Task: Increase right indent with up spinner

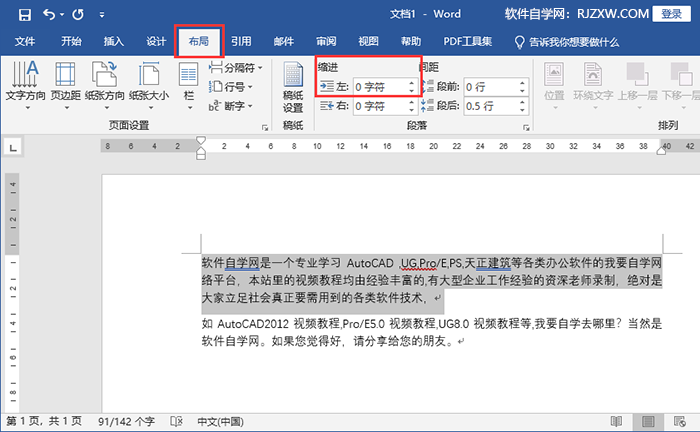Action: tap(412, 102)
